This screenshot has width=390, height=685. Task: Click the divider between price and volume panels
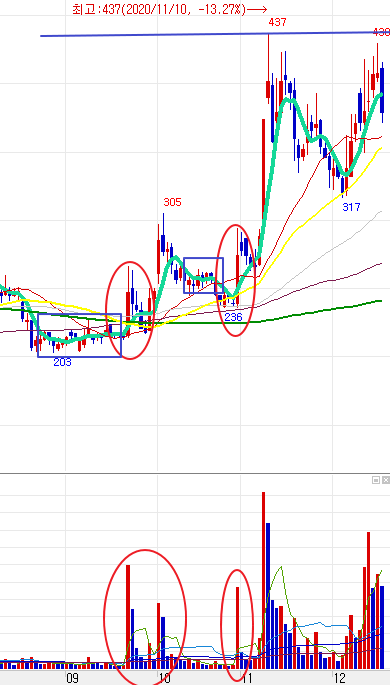point(195,474)
